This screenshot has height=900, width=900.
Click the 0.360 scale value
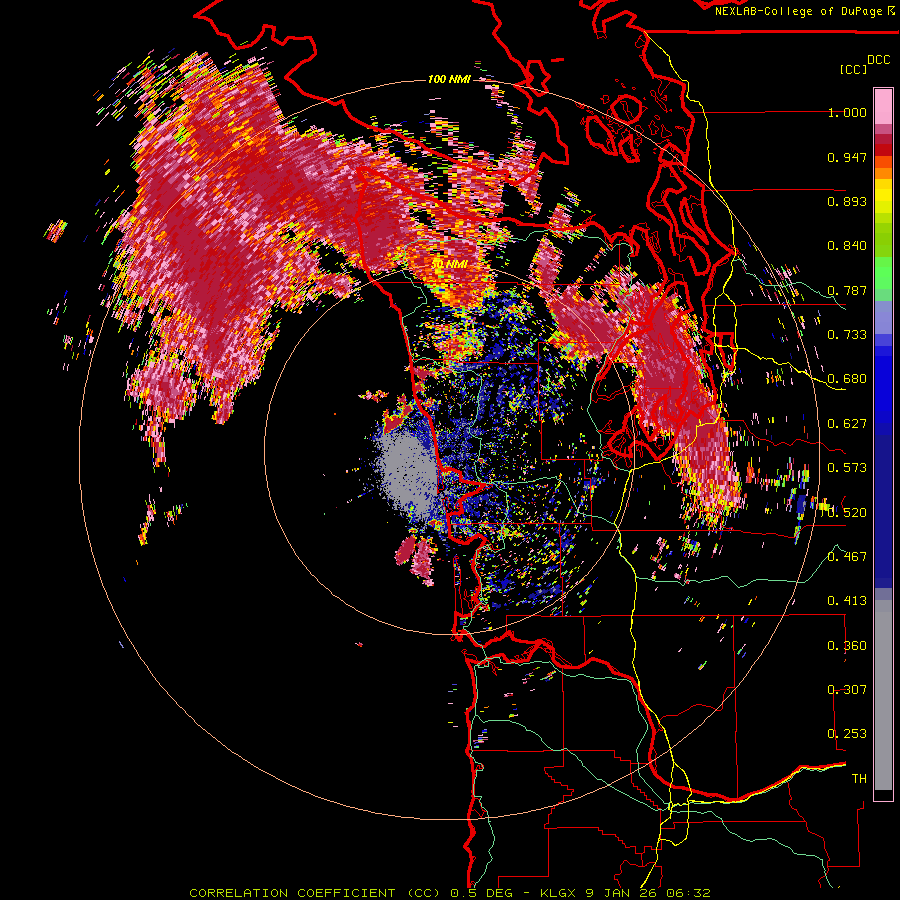coord(847,646)
